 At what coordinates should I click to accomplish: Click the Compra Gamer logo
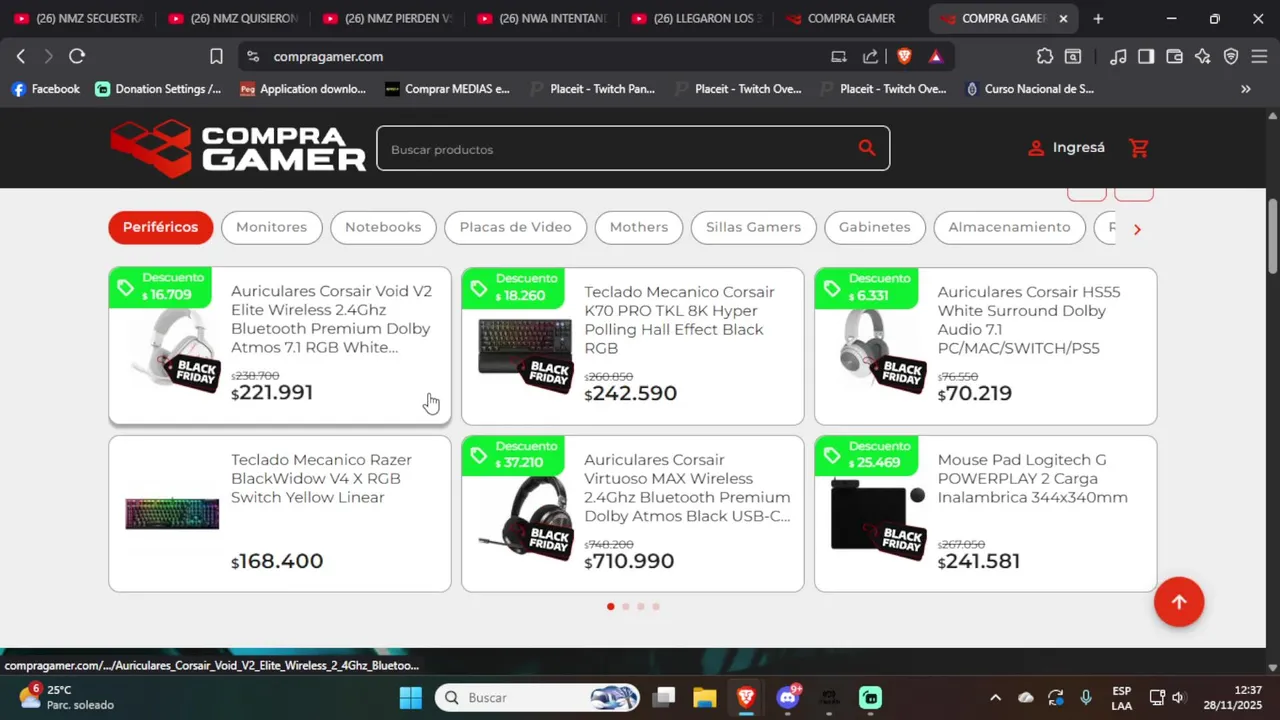click(238, 148)
